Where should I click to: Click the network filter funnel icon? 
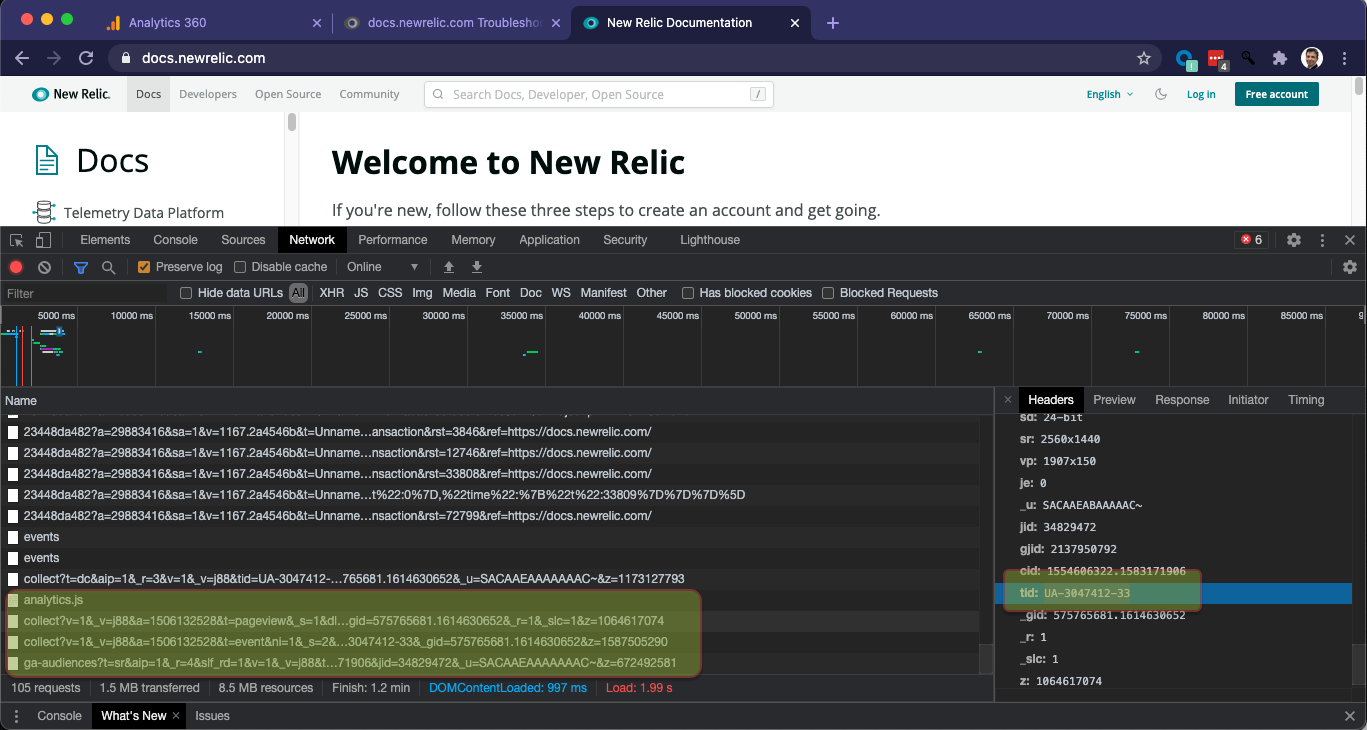[x=81, y=267]
